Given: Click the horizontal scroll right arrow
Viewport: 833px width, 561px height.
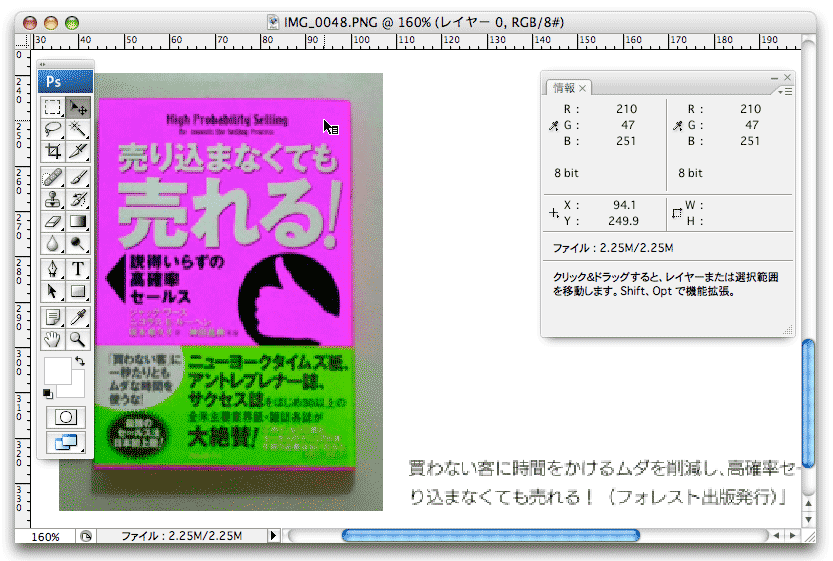Looking at the screenshot, I should tap(792, 536).
